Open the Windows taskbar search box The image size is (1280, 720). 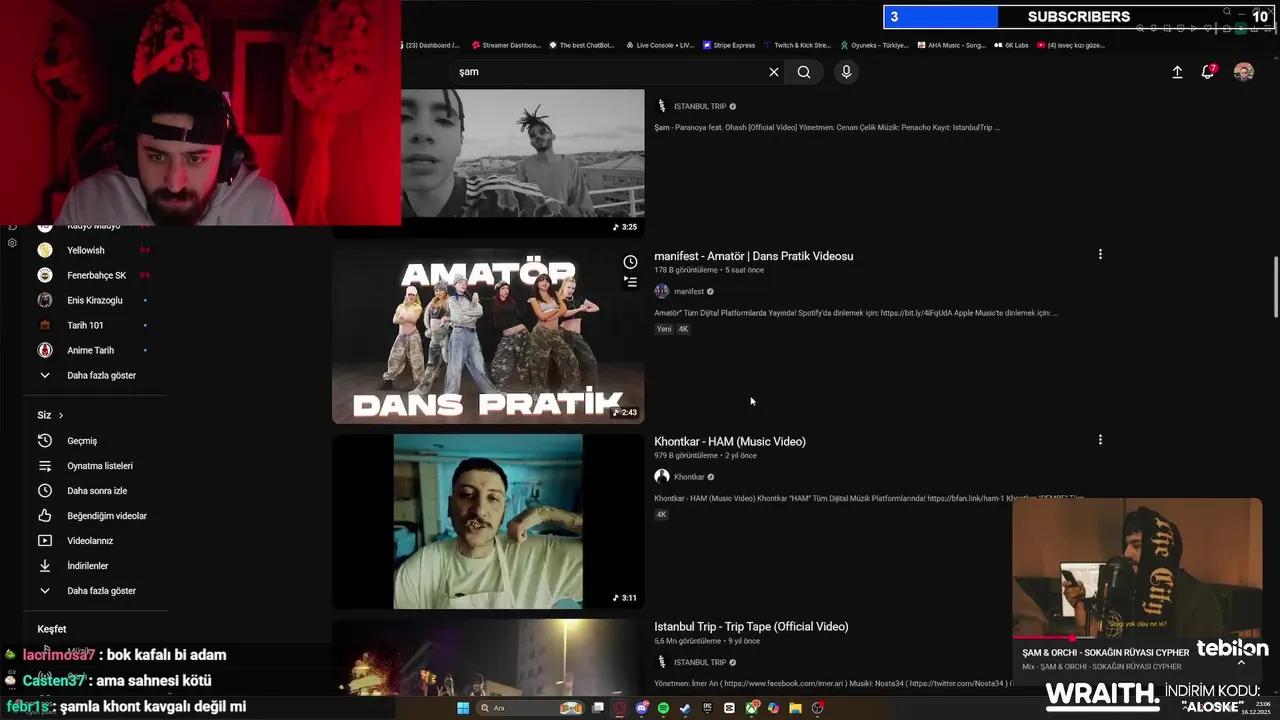pos(530,708)
